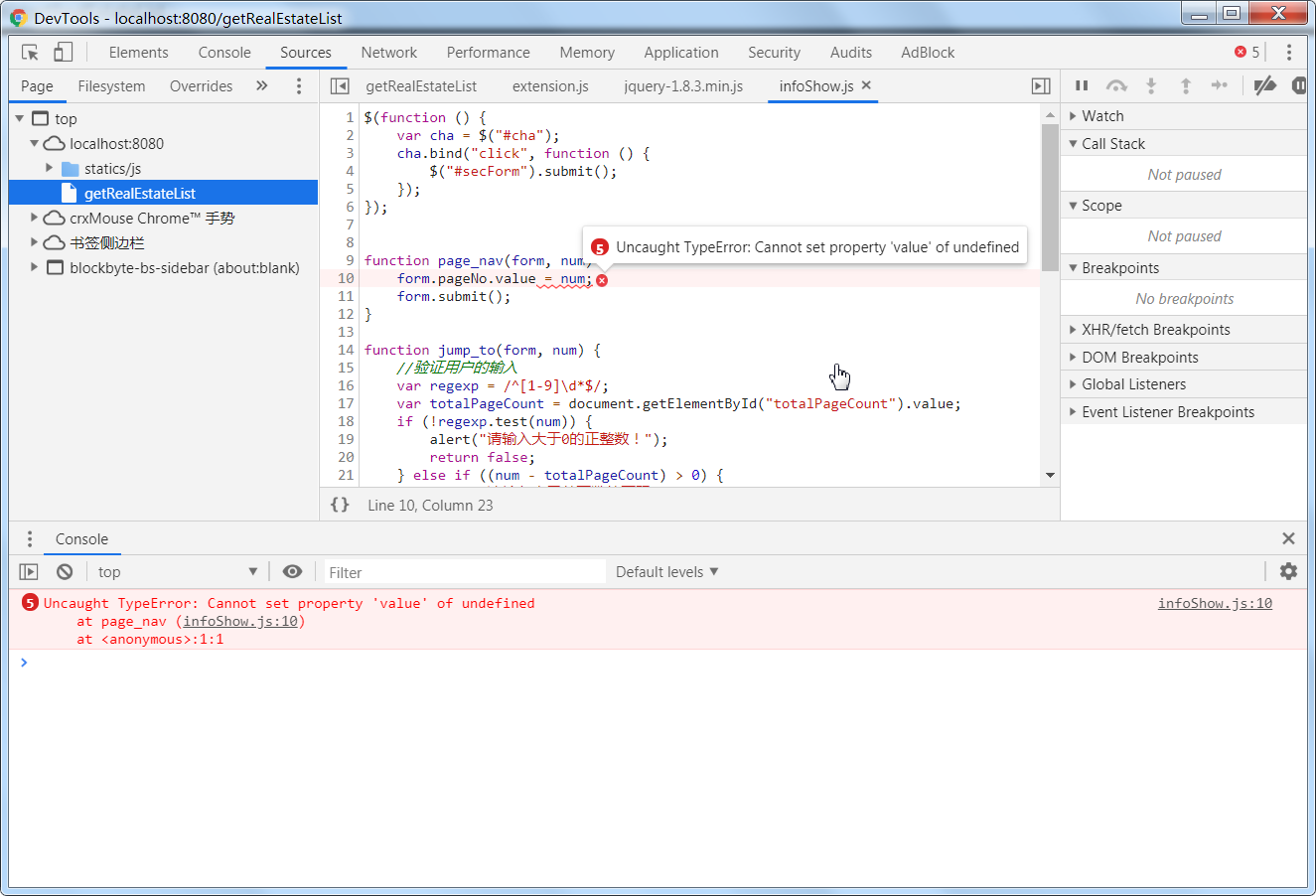Toggle deactivate breakpoints icon
The height and width of the screenshot is (896, 1316).
1264,86
